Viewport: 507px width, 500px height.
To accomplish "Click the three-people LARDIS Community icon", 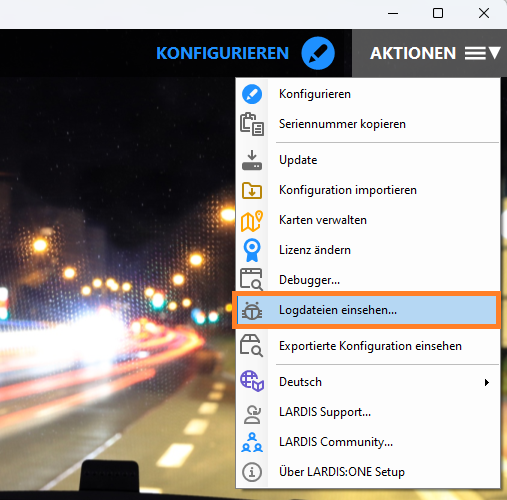I will click(x=252, y=442).
